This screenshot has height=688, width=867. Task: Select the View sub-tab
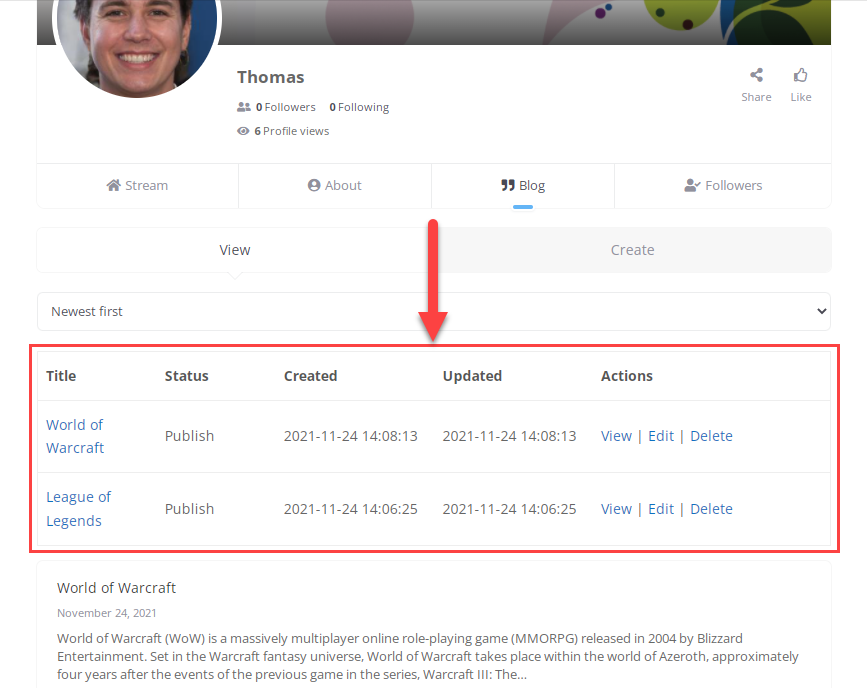(234, 250)
